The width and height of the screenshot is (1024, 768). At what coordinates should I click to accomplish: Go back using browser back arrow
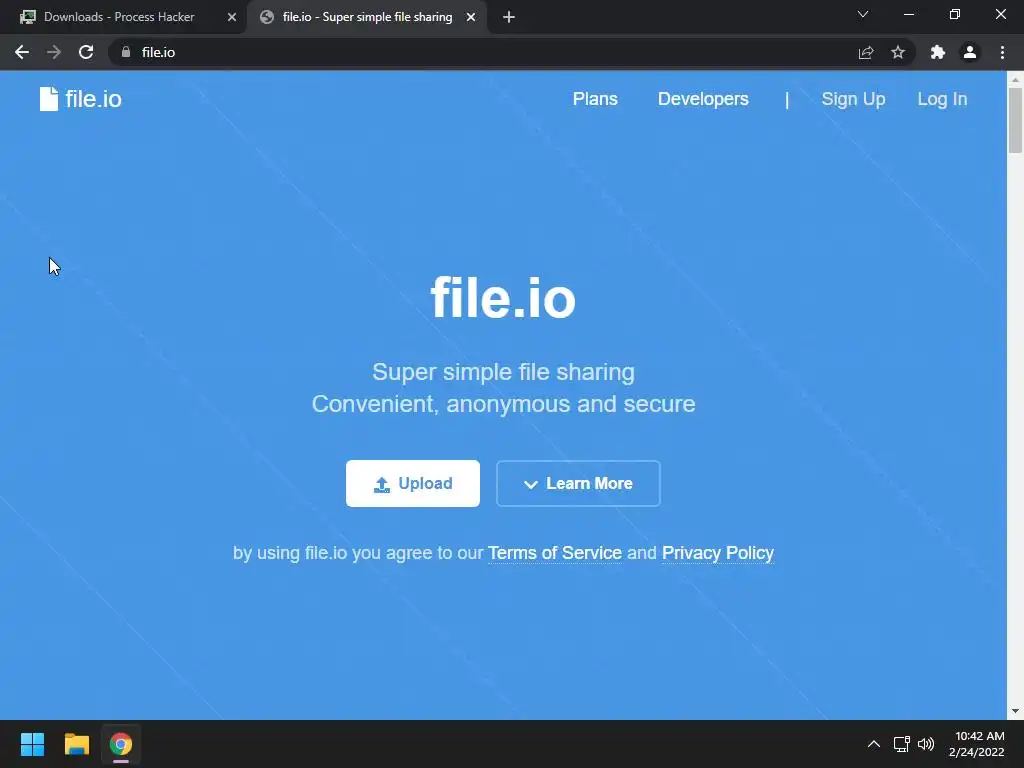22,52
